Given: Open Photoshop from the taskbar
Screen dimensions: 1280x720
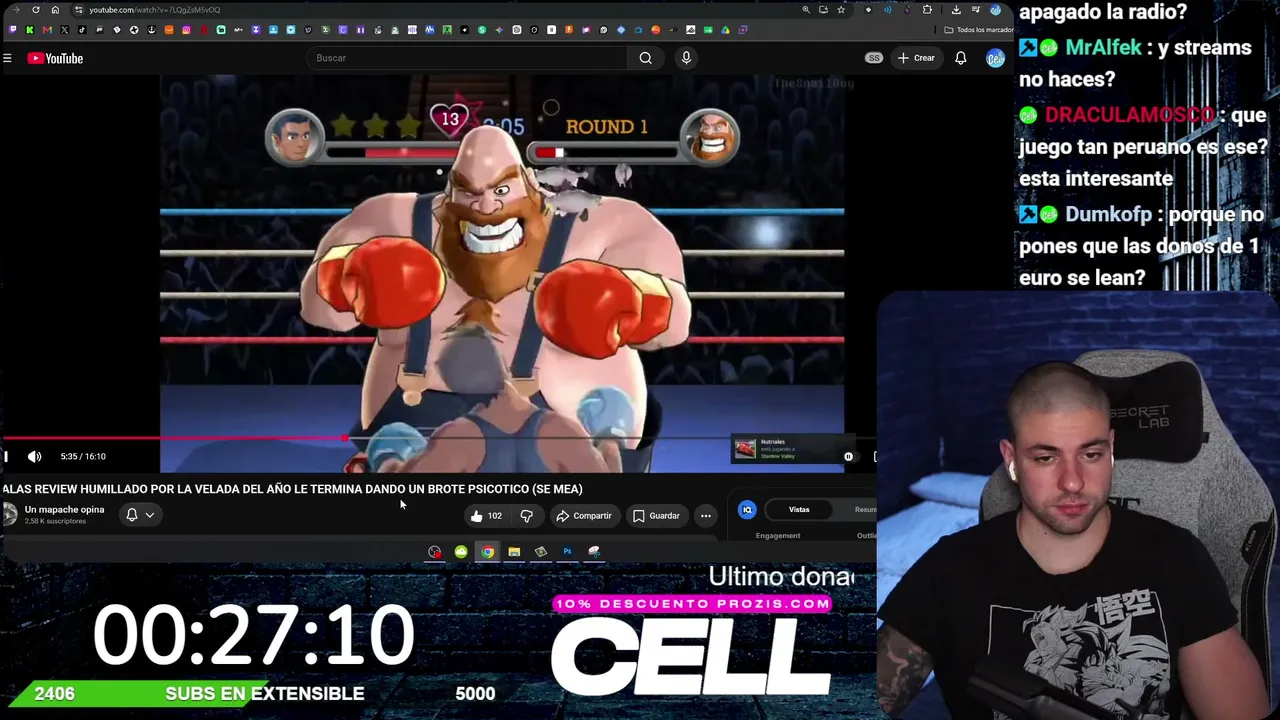Looking at the screenshot, I should (567, 552).
